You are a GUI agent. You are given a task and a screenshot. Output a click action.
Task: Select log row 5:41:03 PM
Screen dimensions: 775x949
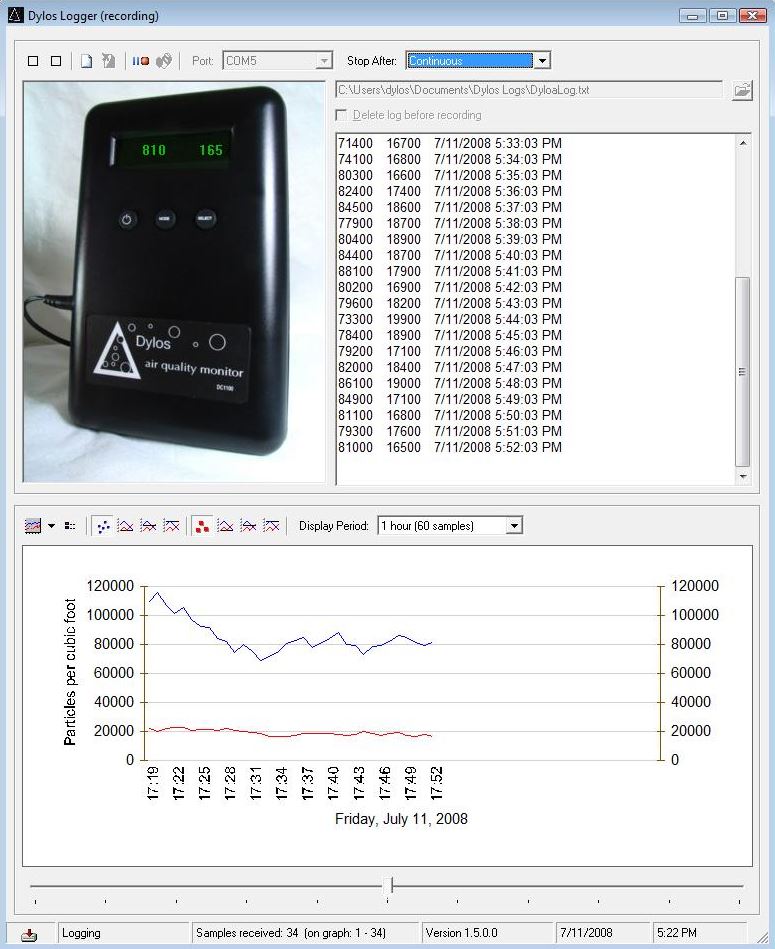450,271
